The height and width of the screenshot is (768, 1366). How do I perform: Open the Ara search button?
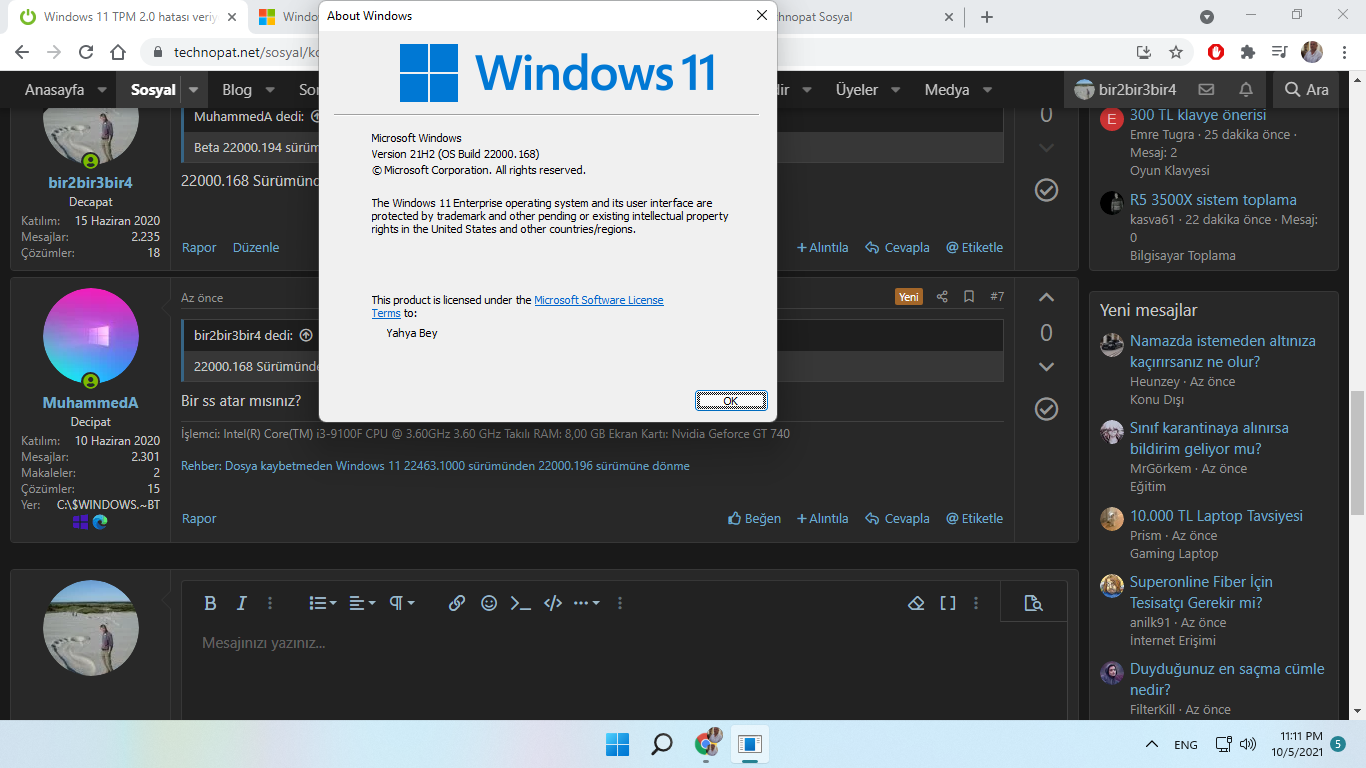[x=1307, y=90]
